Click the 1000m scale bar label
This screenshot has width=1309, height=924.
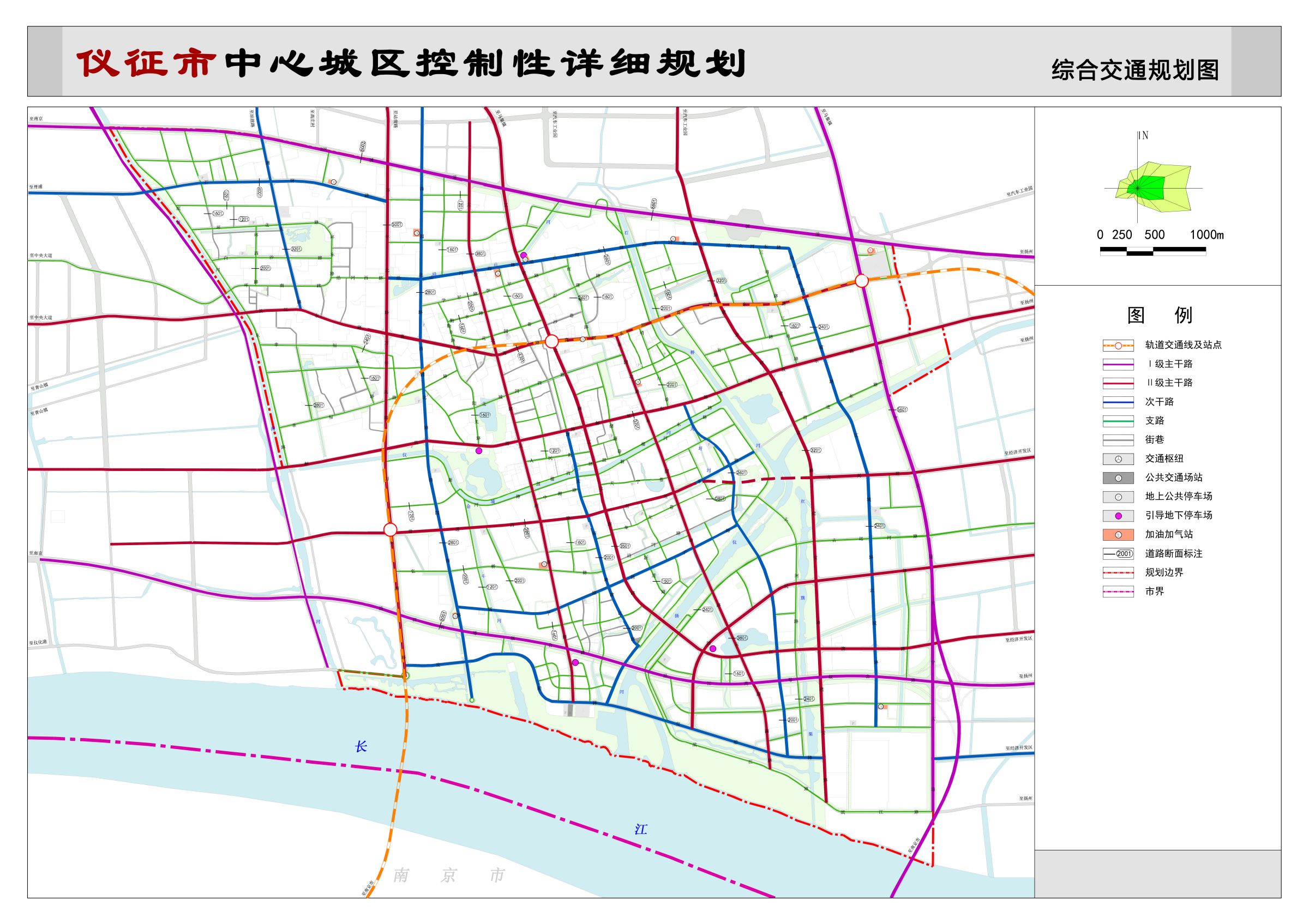(1206, 235)
